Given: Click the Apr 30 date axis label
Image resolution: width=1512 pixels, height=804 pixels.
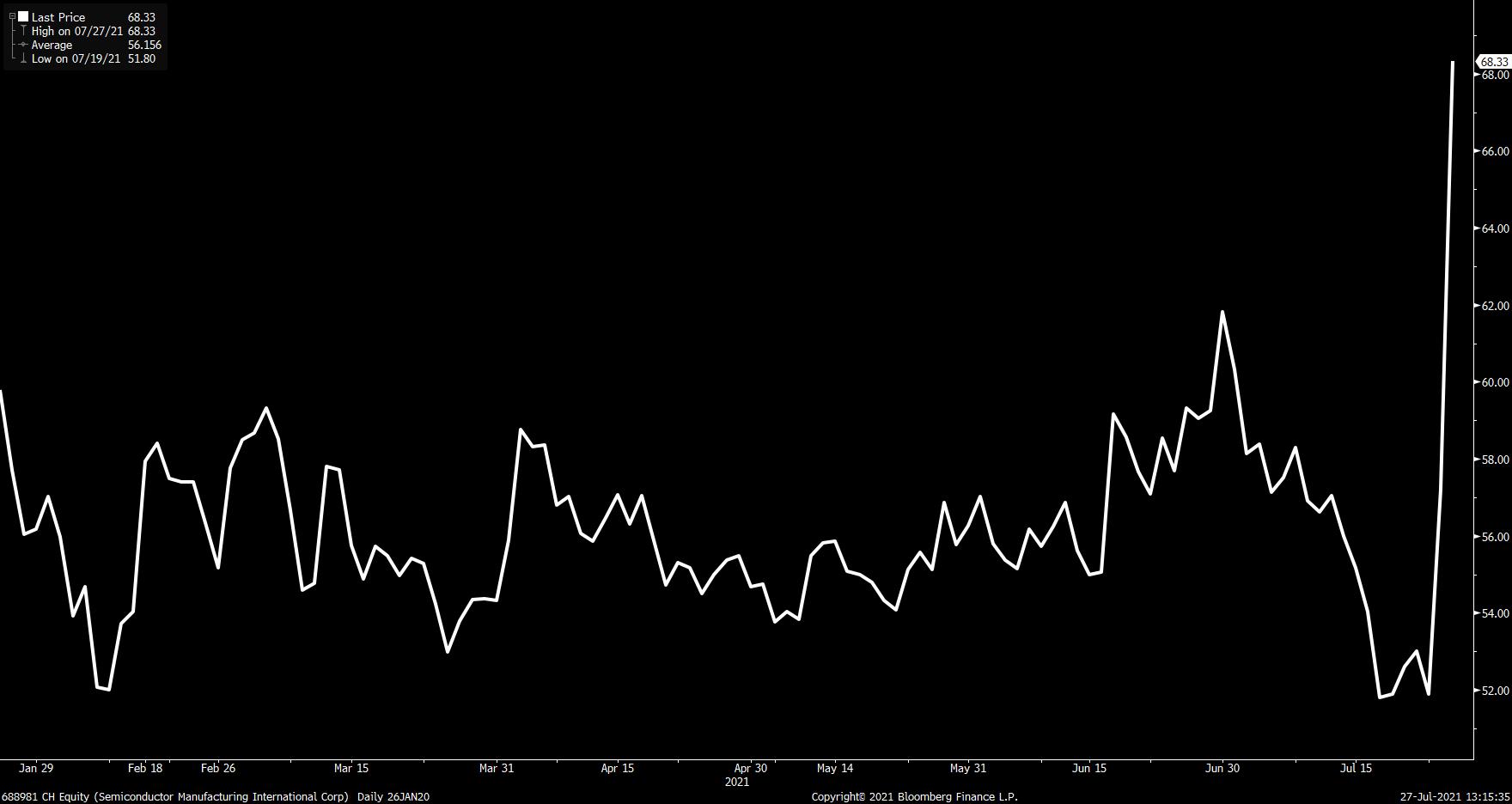Looking at the screenshot, I should tap(750, 768).
